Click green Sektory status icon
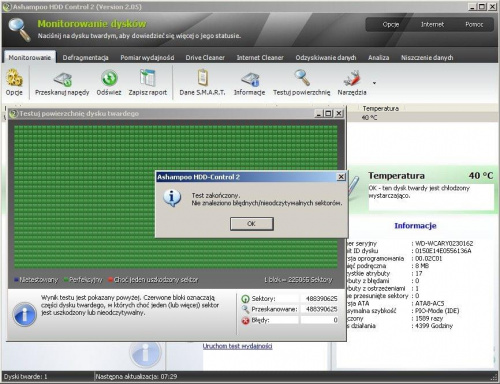Image resolution: width=500 pixels, height=384 pixels. pos(245,299)
